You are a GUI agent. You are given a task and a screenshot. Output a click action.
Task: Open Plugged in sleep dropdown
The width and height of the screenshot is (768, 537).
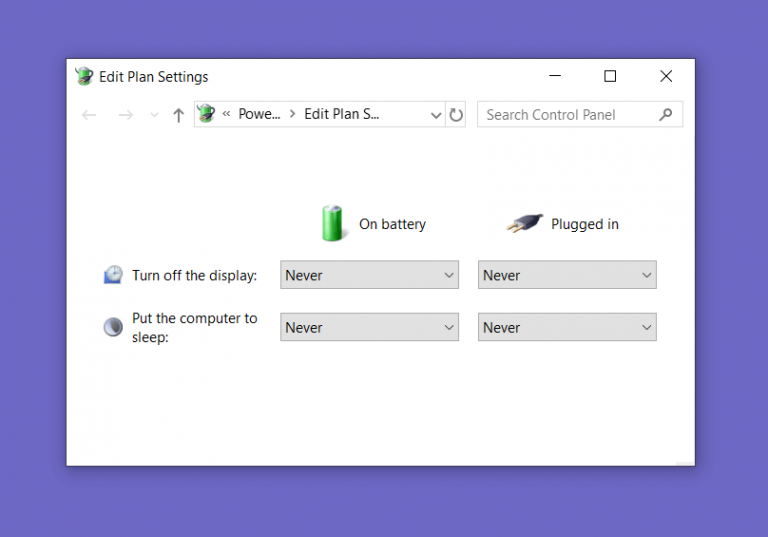click(x=567, y=327)
